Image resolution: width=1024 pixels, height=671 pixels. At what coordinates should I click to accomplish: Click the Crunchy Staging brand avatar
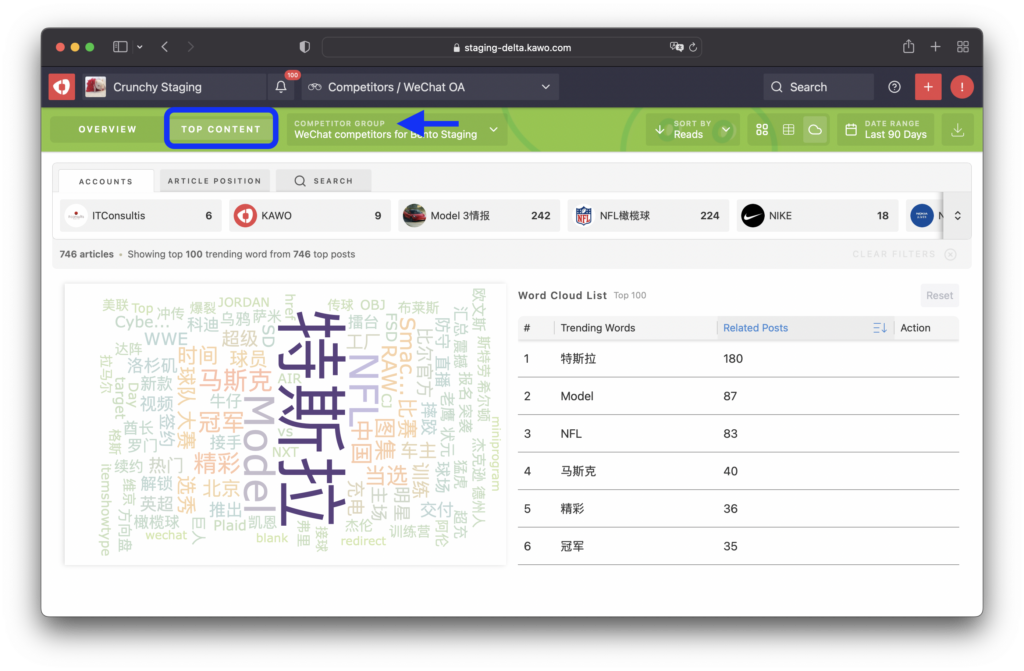point(95,87)
